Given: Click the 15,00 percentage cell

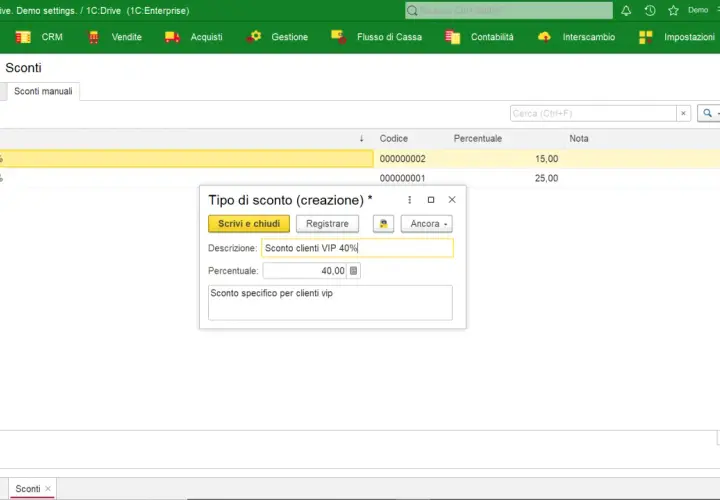Looking at the screenshot, I should (546, 159).
